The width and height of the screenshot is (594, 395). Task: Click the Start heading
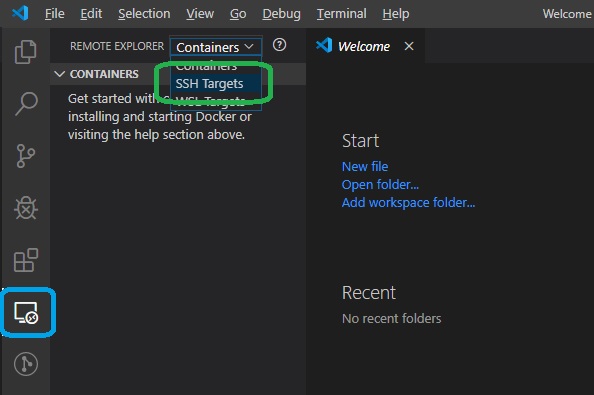coord(360,141)
